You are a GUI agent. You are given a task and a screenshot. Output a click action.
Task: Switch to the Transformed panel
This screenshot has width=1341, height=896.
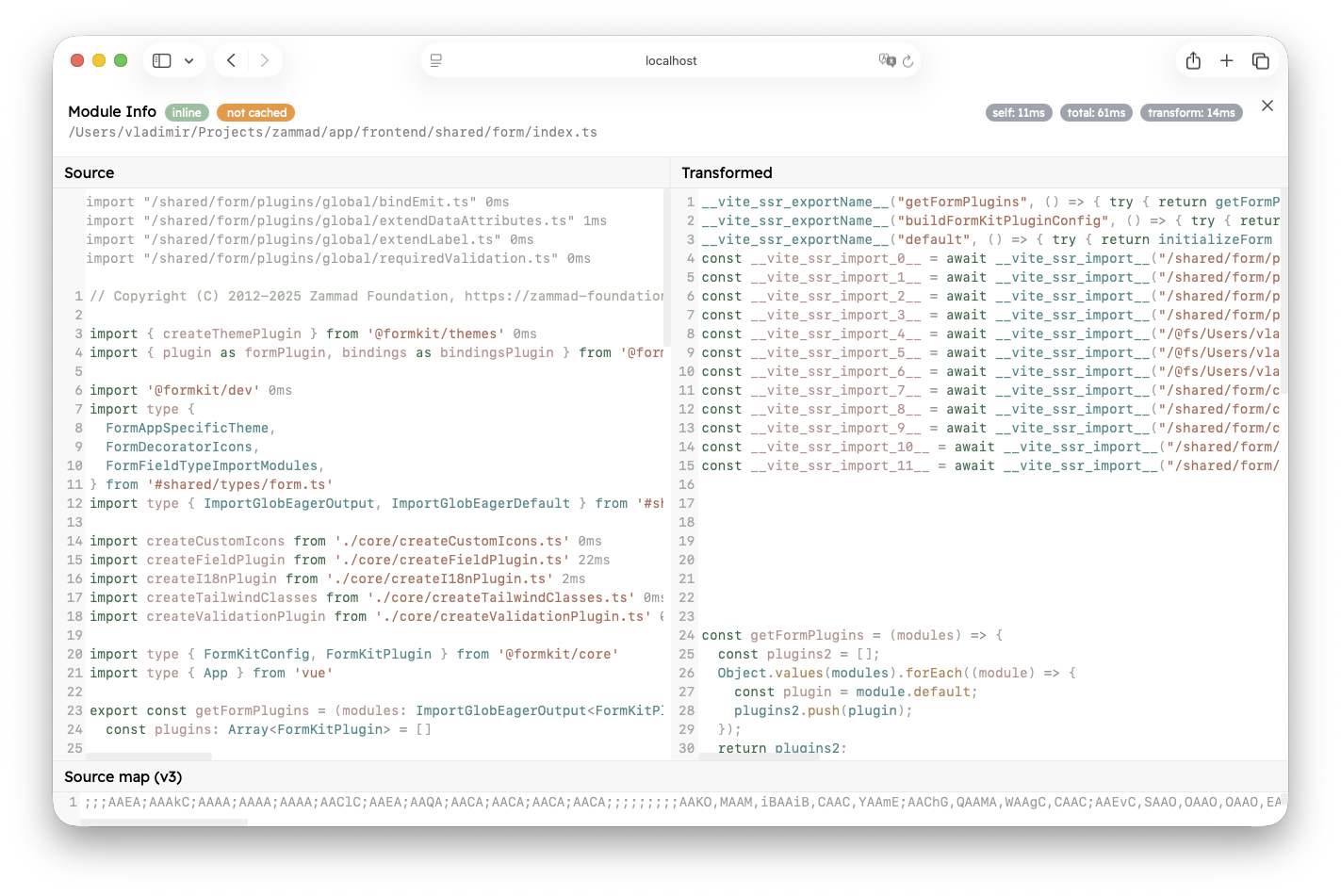click(x=727, y=172)
